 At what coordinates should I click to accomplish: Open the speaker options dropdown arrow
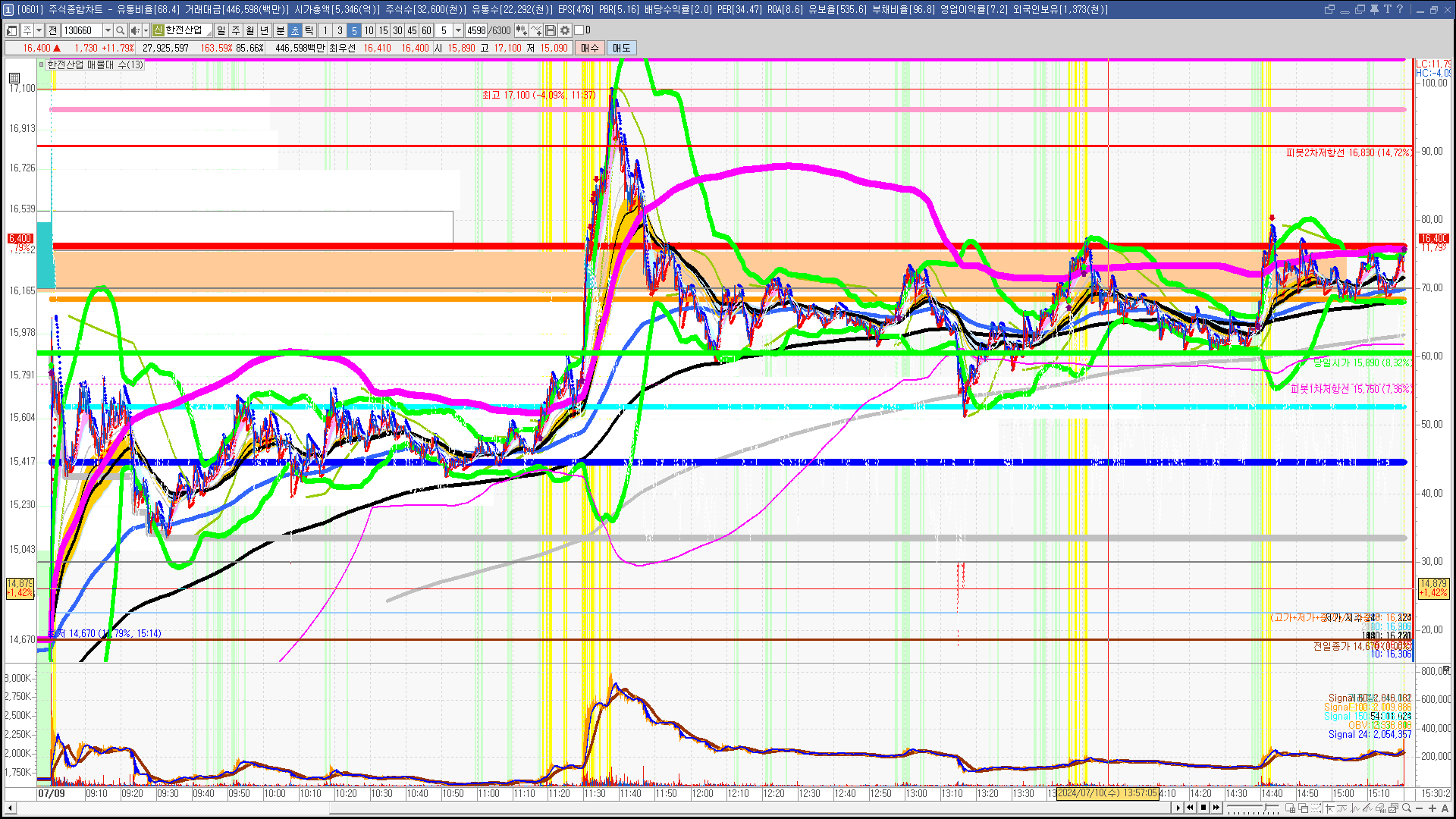[145, 30]
